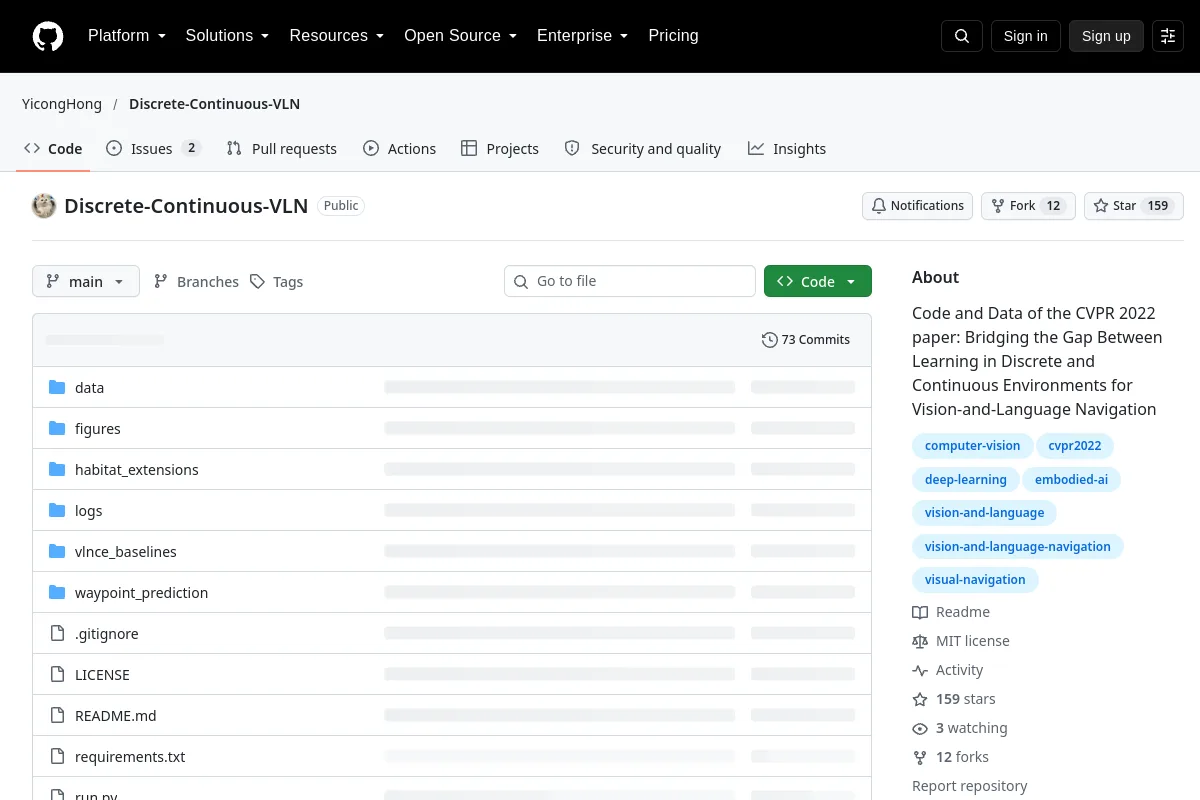Click the history clock icon beside 73 Commits

pos(769,340)
